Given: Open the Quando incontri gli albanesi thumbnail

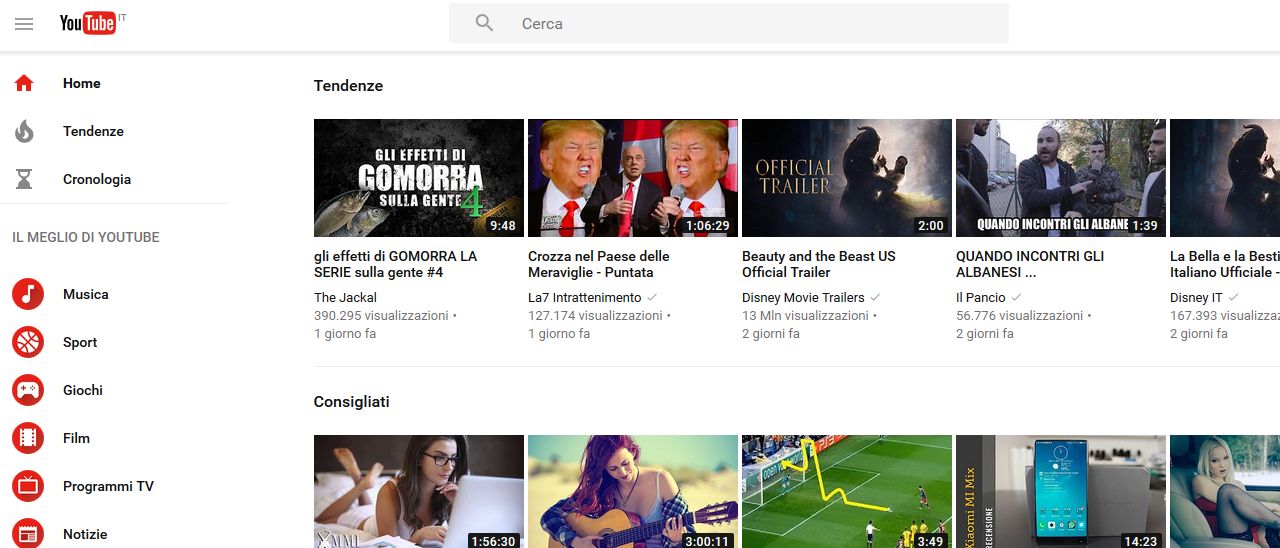Looking at the screenshot, I should pos(1061,178).
